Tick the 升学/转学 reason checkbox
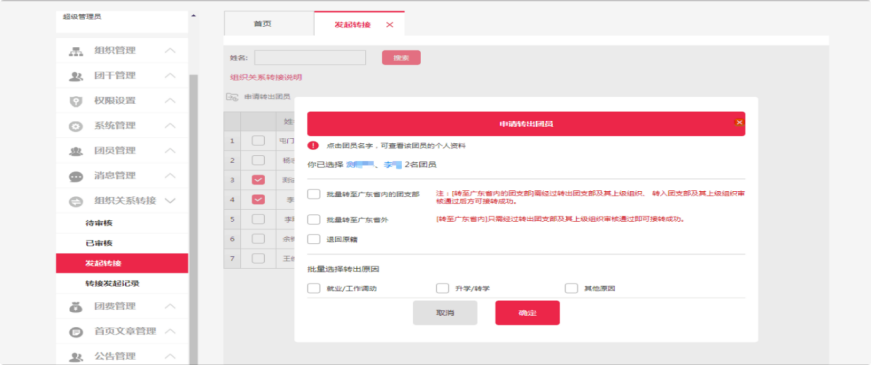872x366 pixels. (442, 288)
